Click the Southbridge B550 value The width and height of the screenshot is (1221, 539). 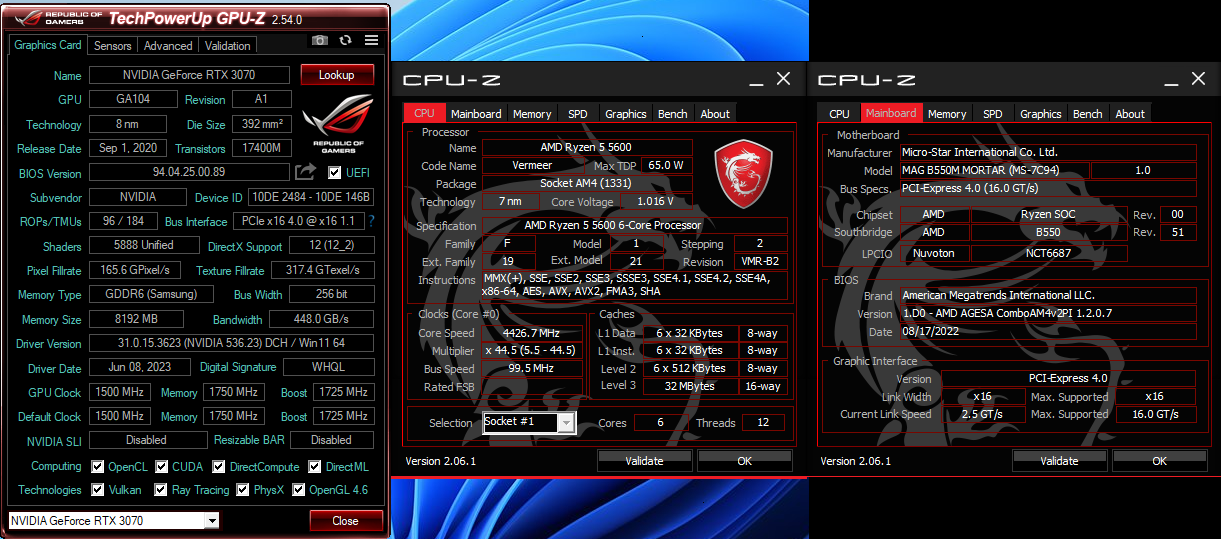tap(1049, 232)
